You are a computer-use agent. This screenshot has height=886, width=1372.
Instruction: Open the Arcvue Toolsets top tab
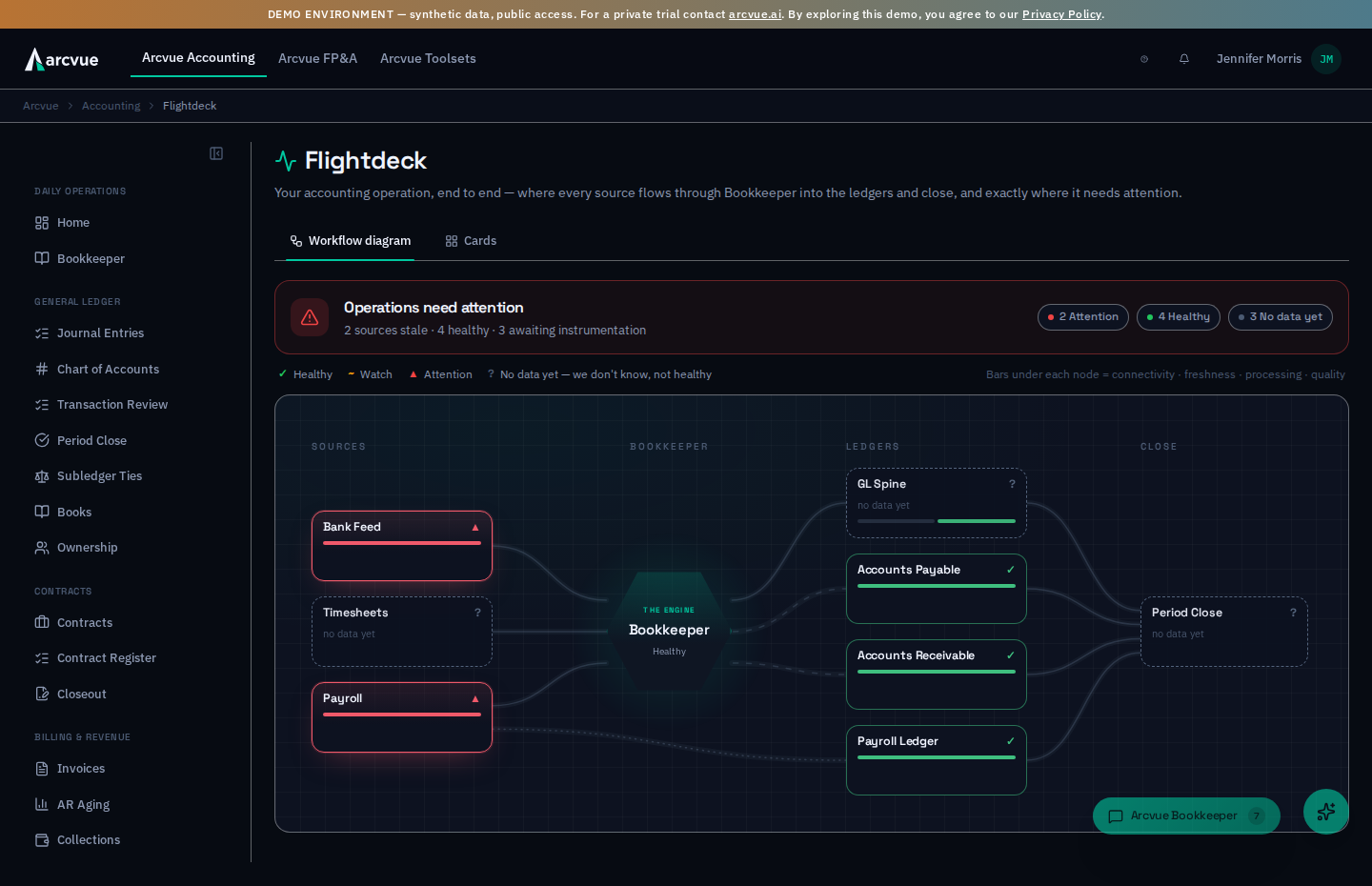428,59
